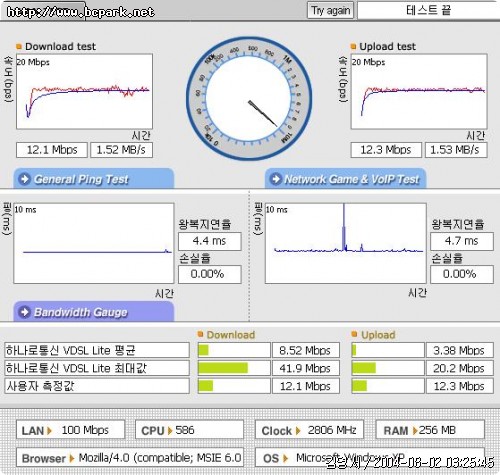Image resolution: width=500 pixels, height=475 pixels.
Task: Open the Network Game & VoIP Test tab
Action: (346, 179)
